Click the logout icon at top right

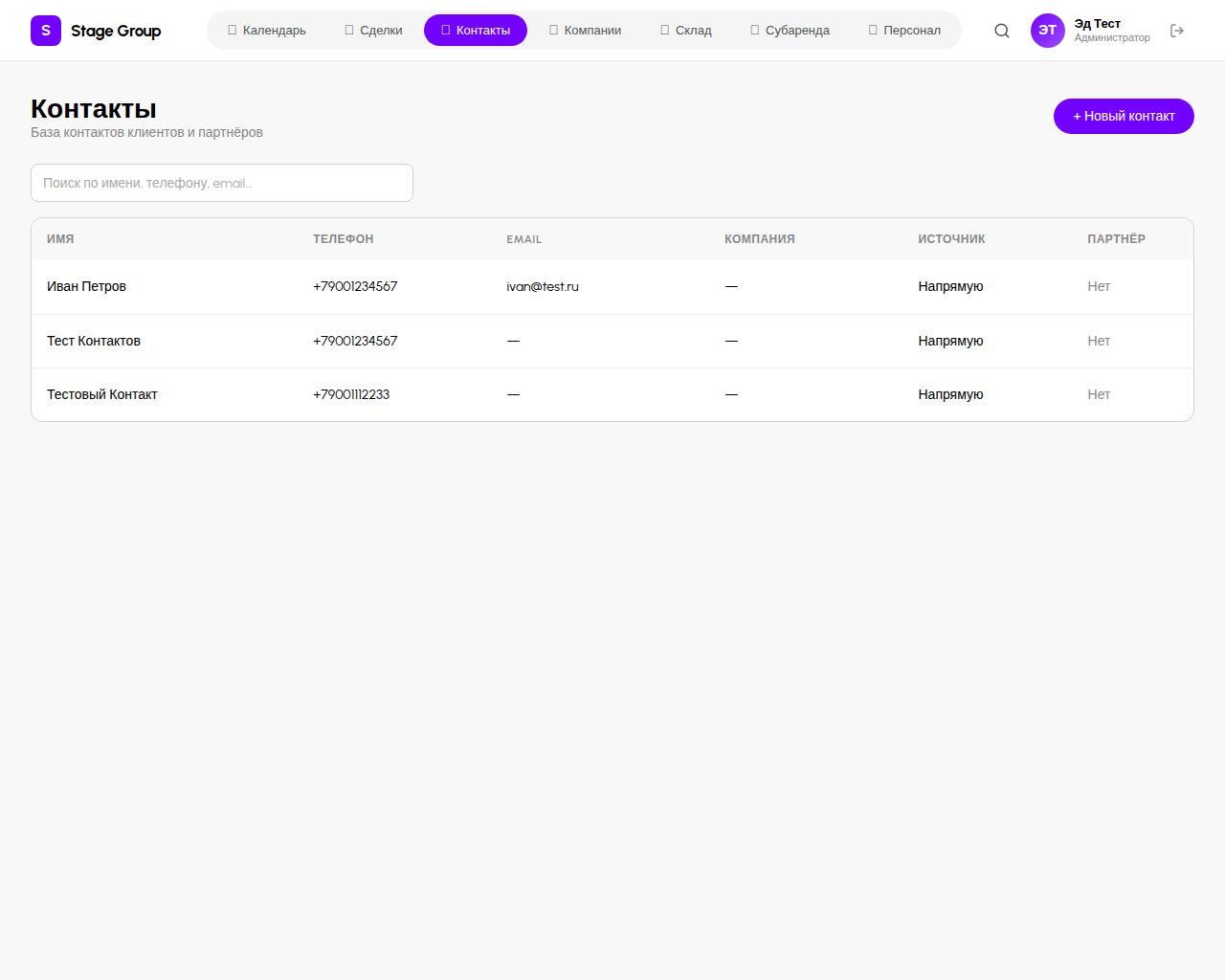(1177, 30)
